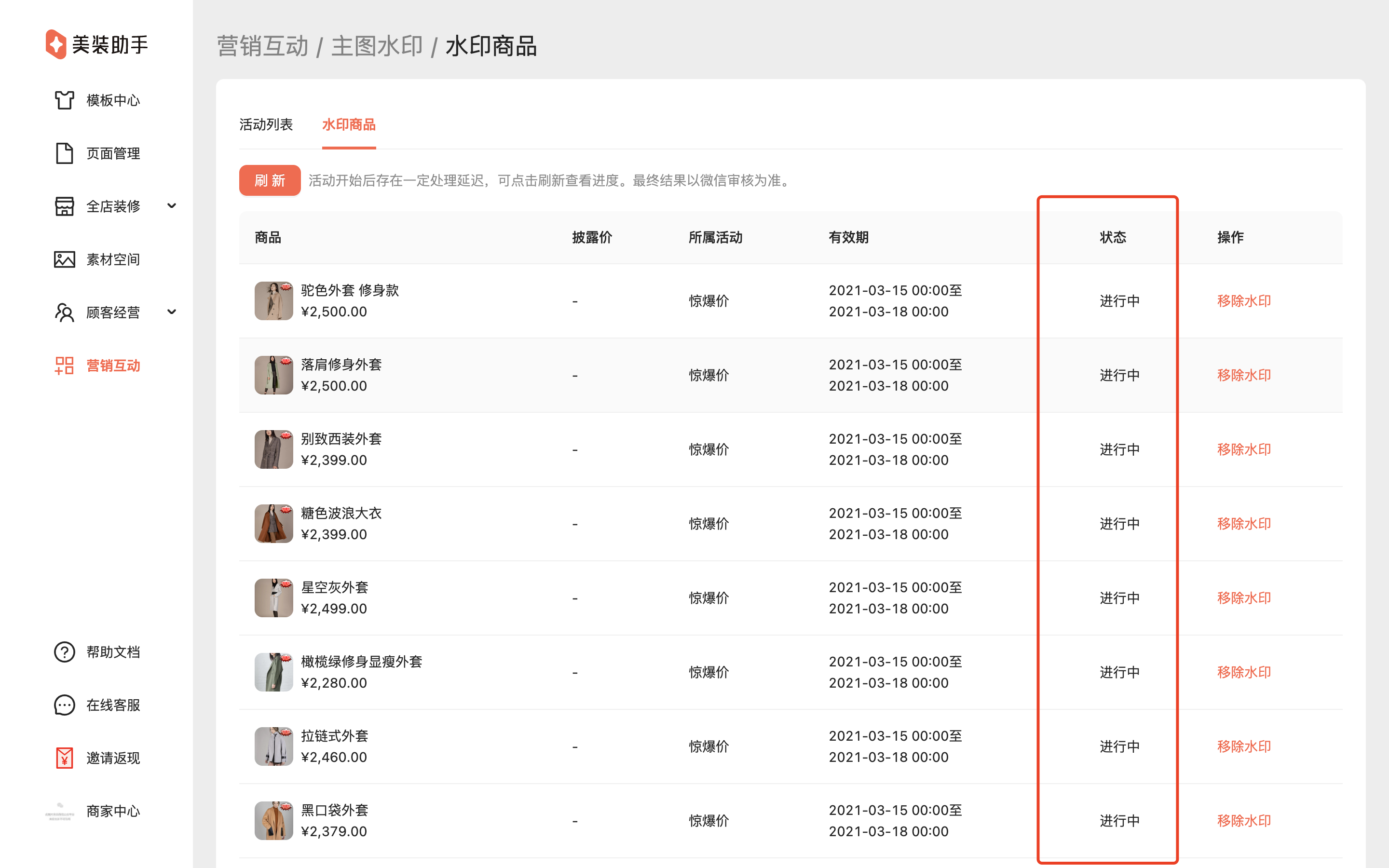Open 素材空间 image icon
This screenshot has width=1389, height=868.
[64, 259]
